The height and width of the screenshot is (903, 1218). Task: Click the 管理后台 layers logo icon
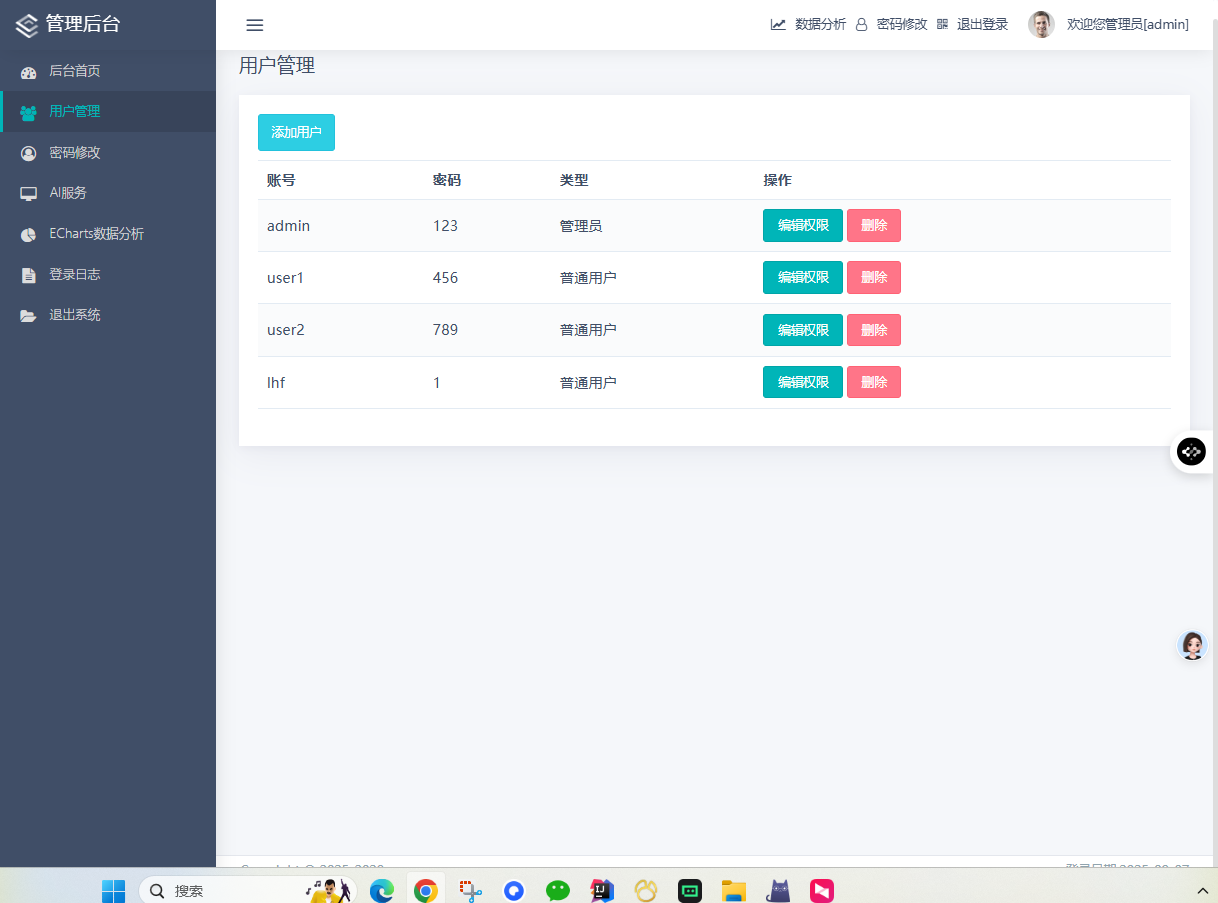click(x=27, y=25)
